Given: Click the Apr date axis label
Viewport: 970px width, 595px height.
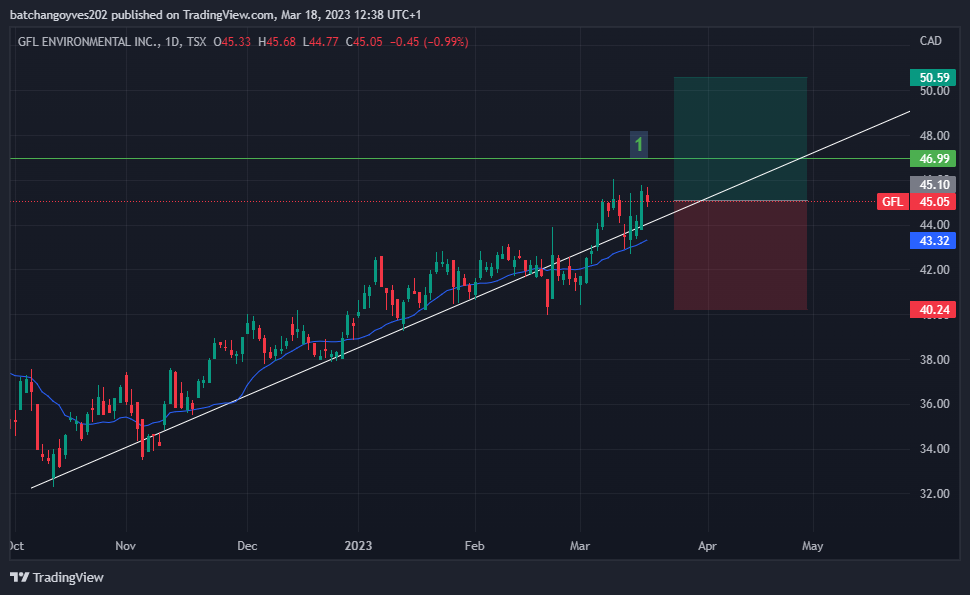Looking at the screenshot, I should coord(707,546).
